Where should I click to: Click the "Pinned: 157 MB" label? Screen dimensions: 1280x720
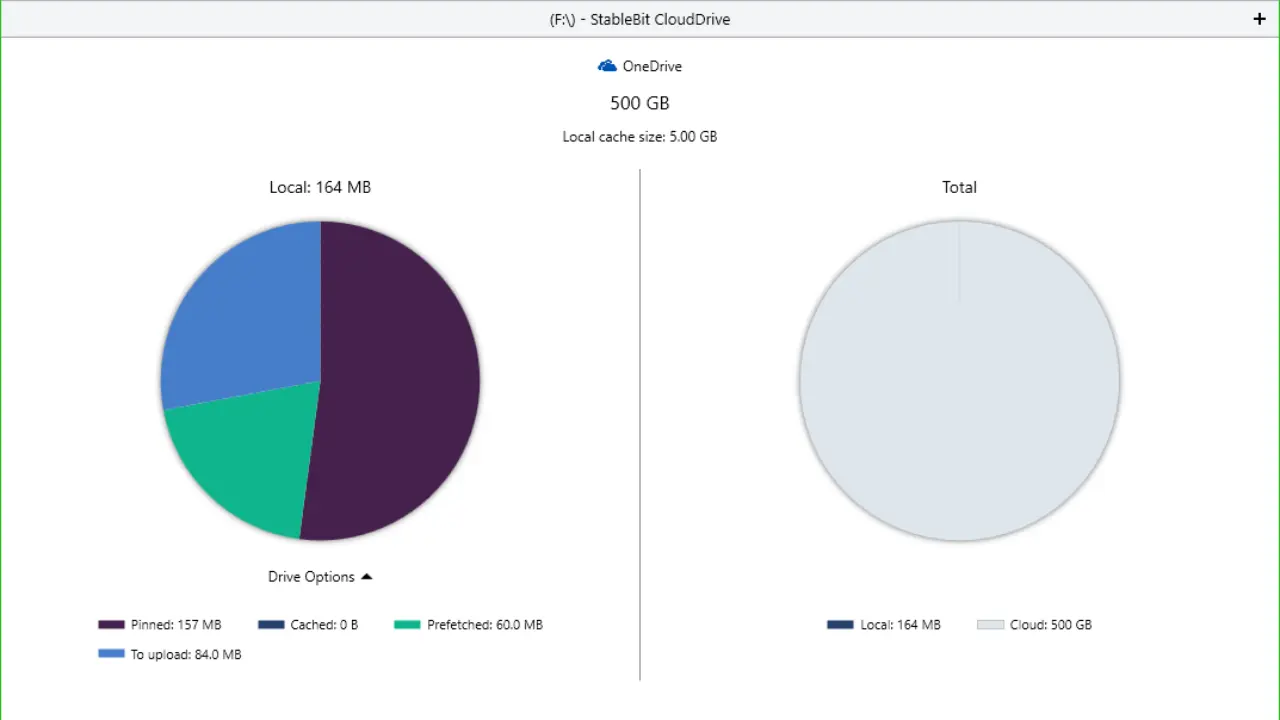(176, 625)
